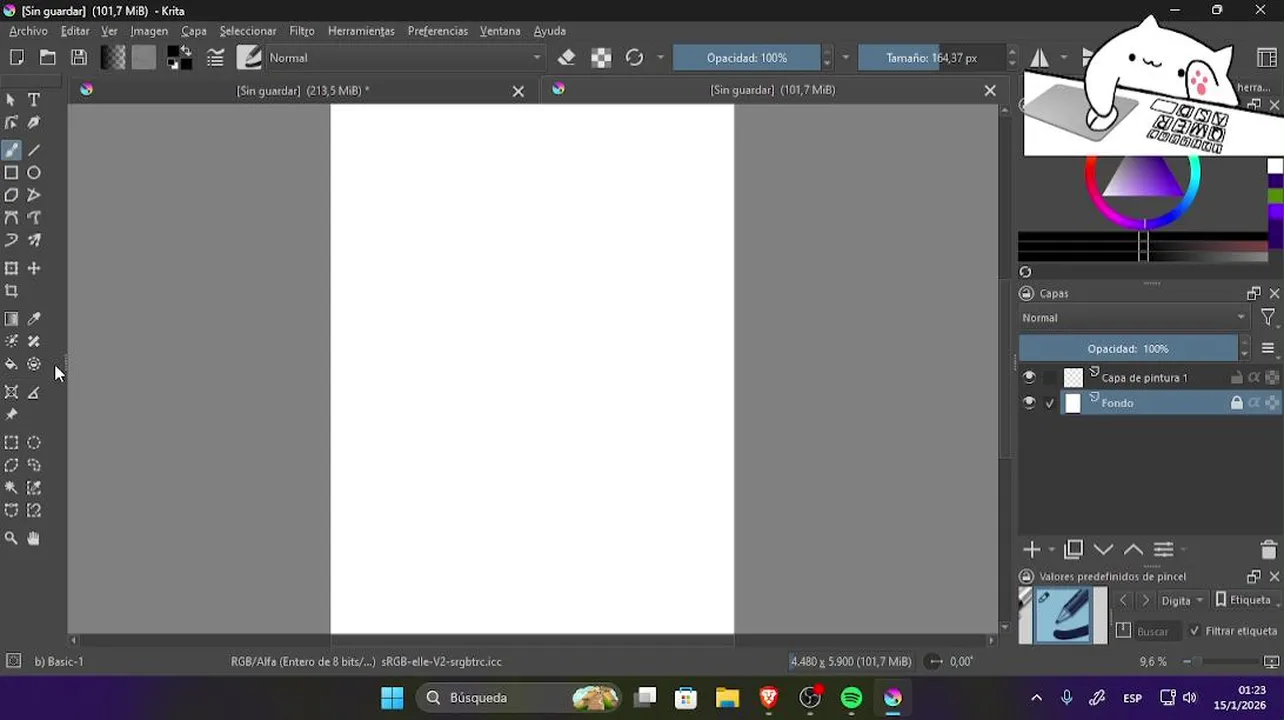The height and width of the screenshot is (720, 1284).
Task: Unlock the Fondo layer
Action: pyautogui.click(x=1236, y=403)
